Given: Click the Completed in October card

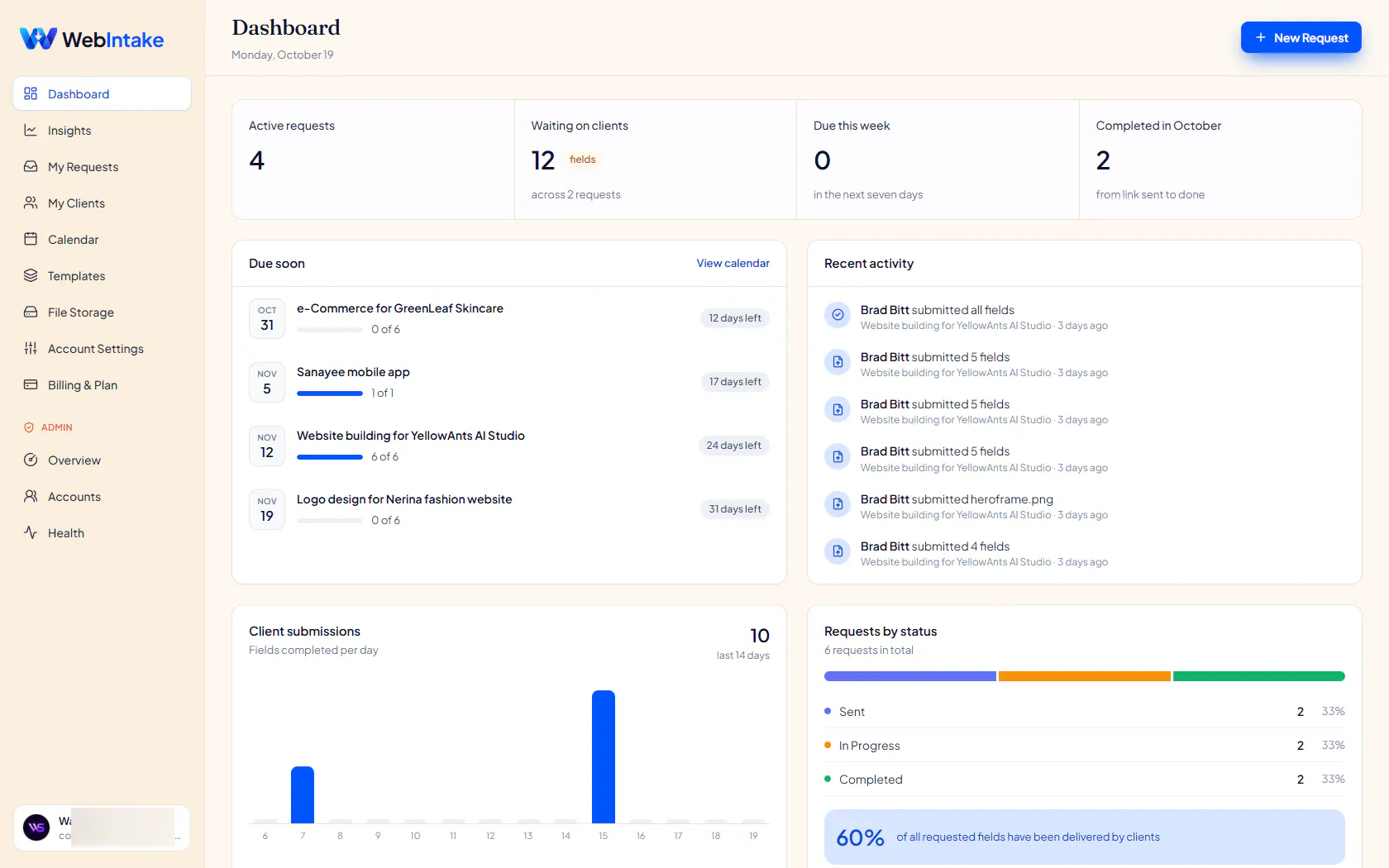Looking at the screenshot, I should coord(1220,160).
